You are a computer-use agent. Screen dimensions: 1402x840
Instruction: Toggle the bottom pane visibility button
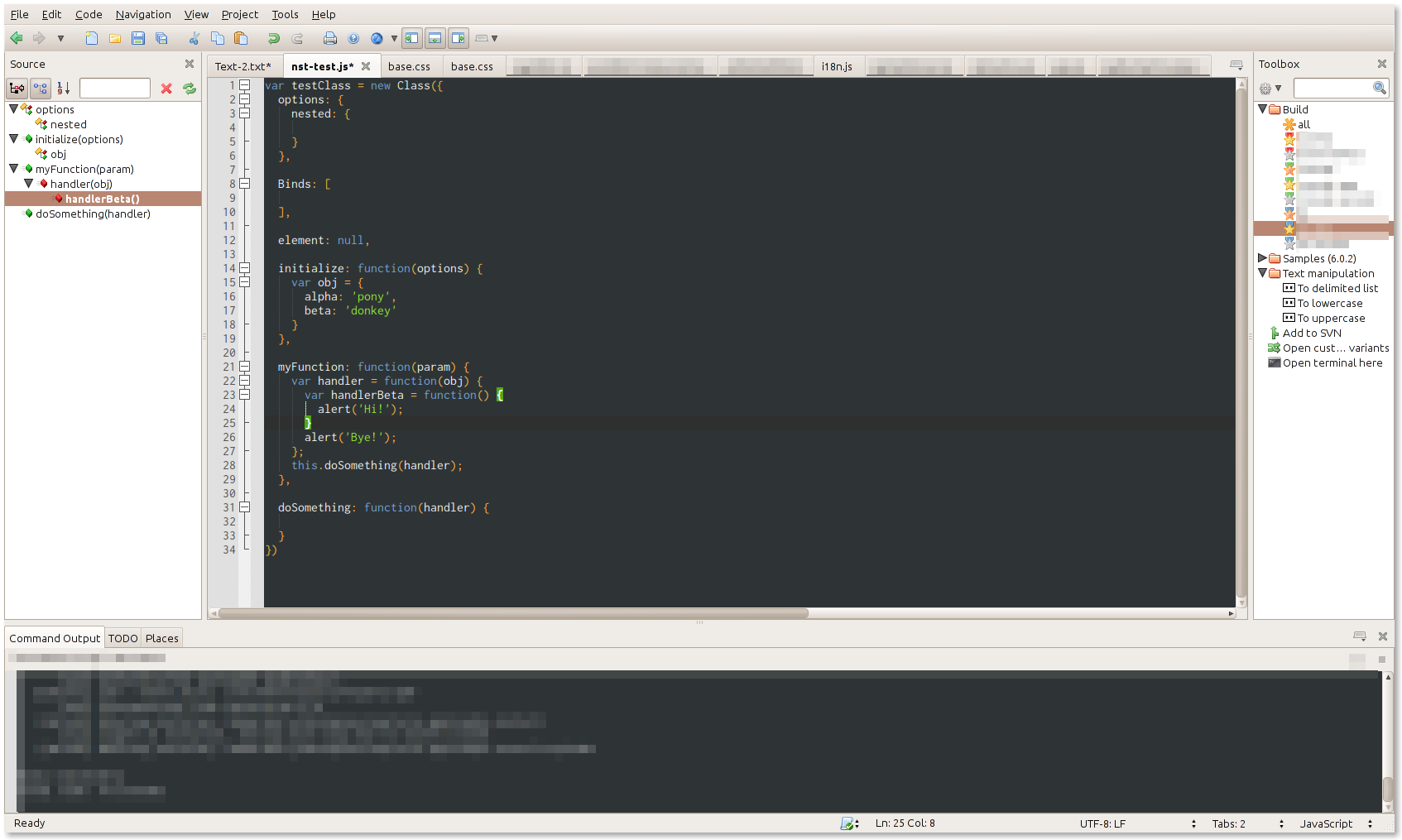tap(435, 38)
